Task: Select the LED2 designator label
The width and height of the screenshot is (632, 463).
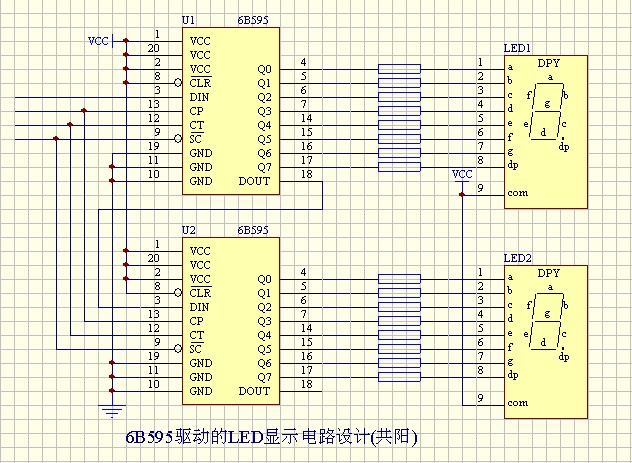Action: coord(518,258)
